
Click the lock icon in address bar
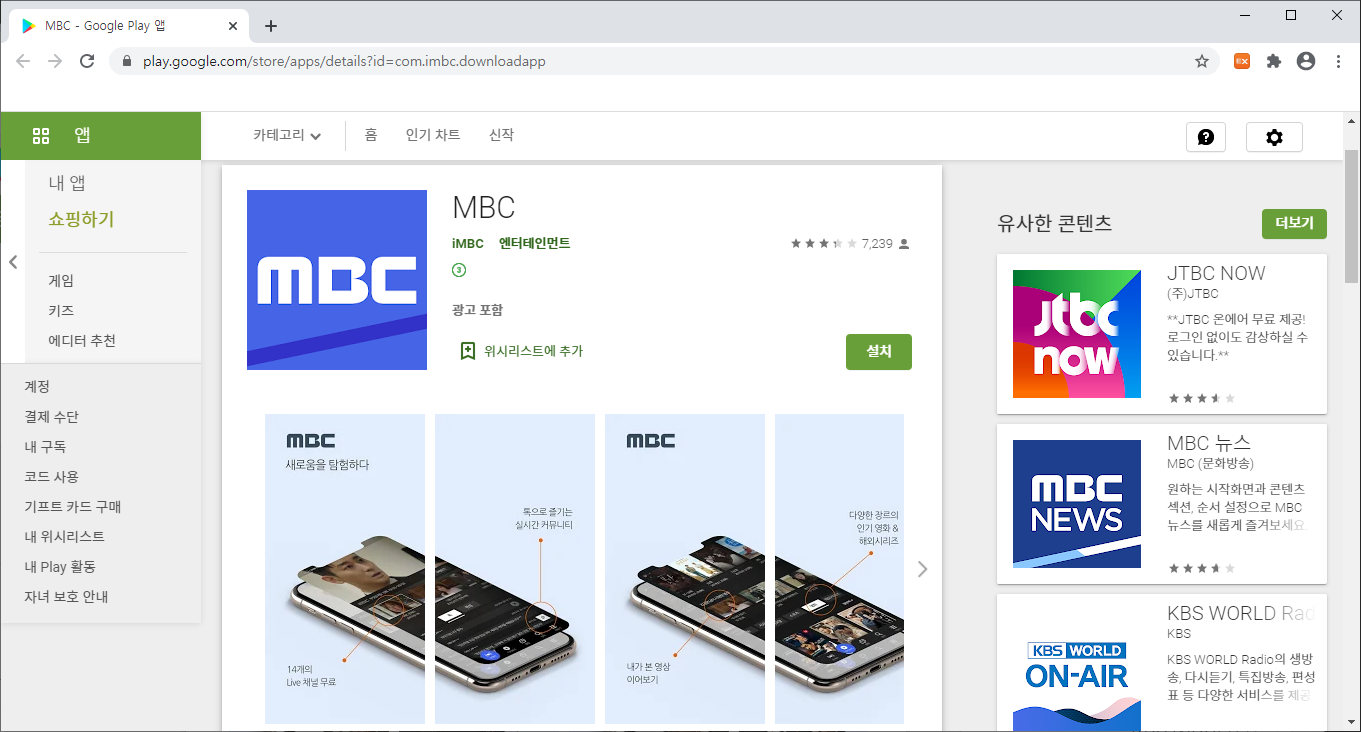[x=126, y=61]
